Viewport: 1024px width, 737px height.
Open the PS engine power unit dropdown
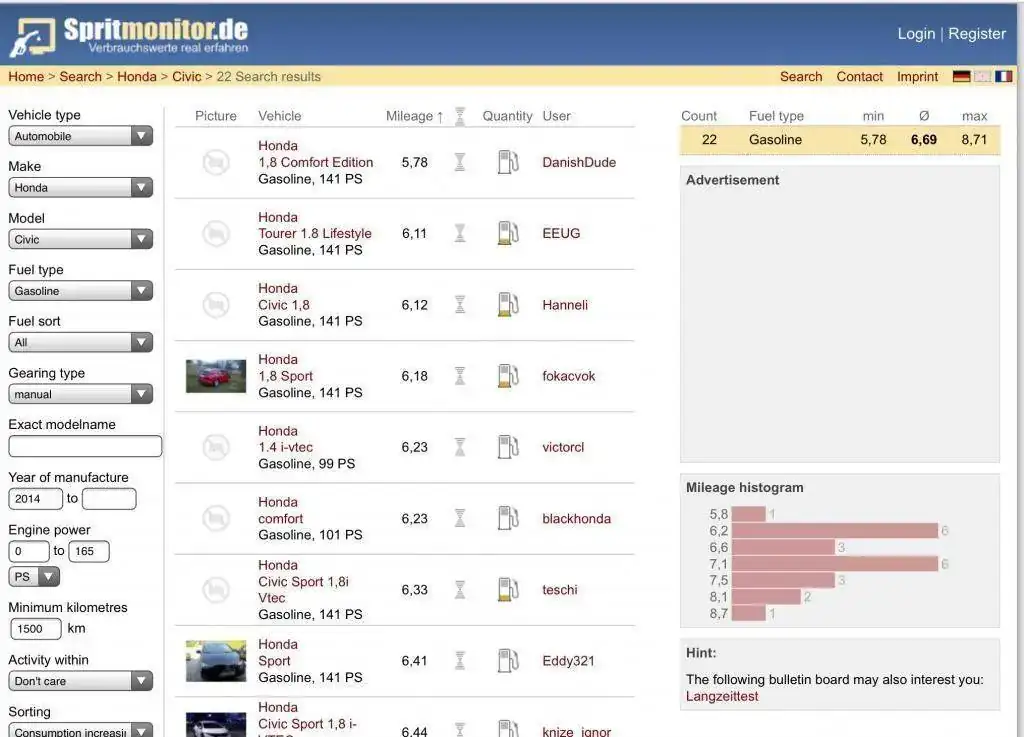[34, 577]
